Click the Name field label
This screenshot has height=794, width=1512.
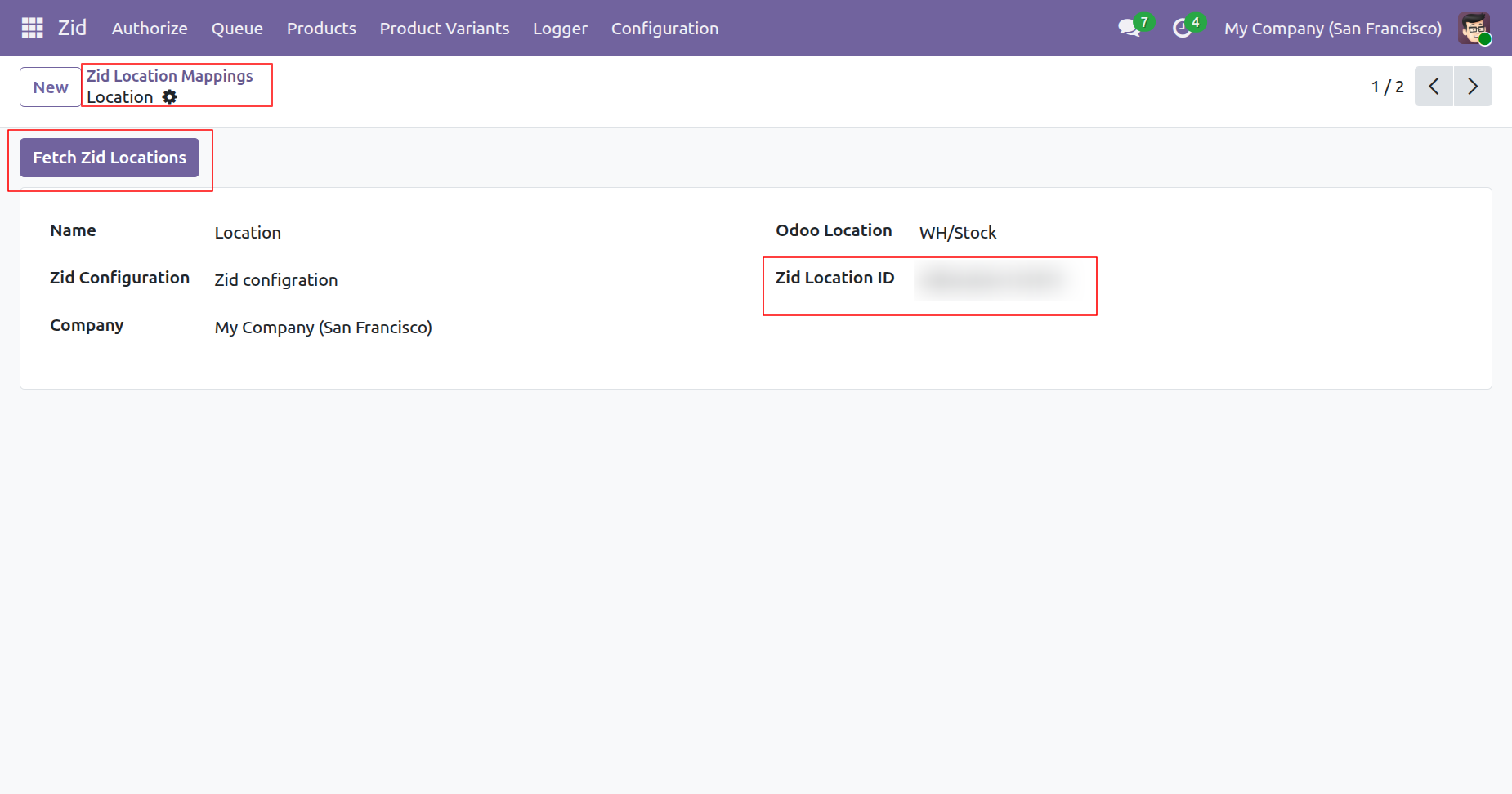point(73,230)
